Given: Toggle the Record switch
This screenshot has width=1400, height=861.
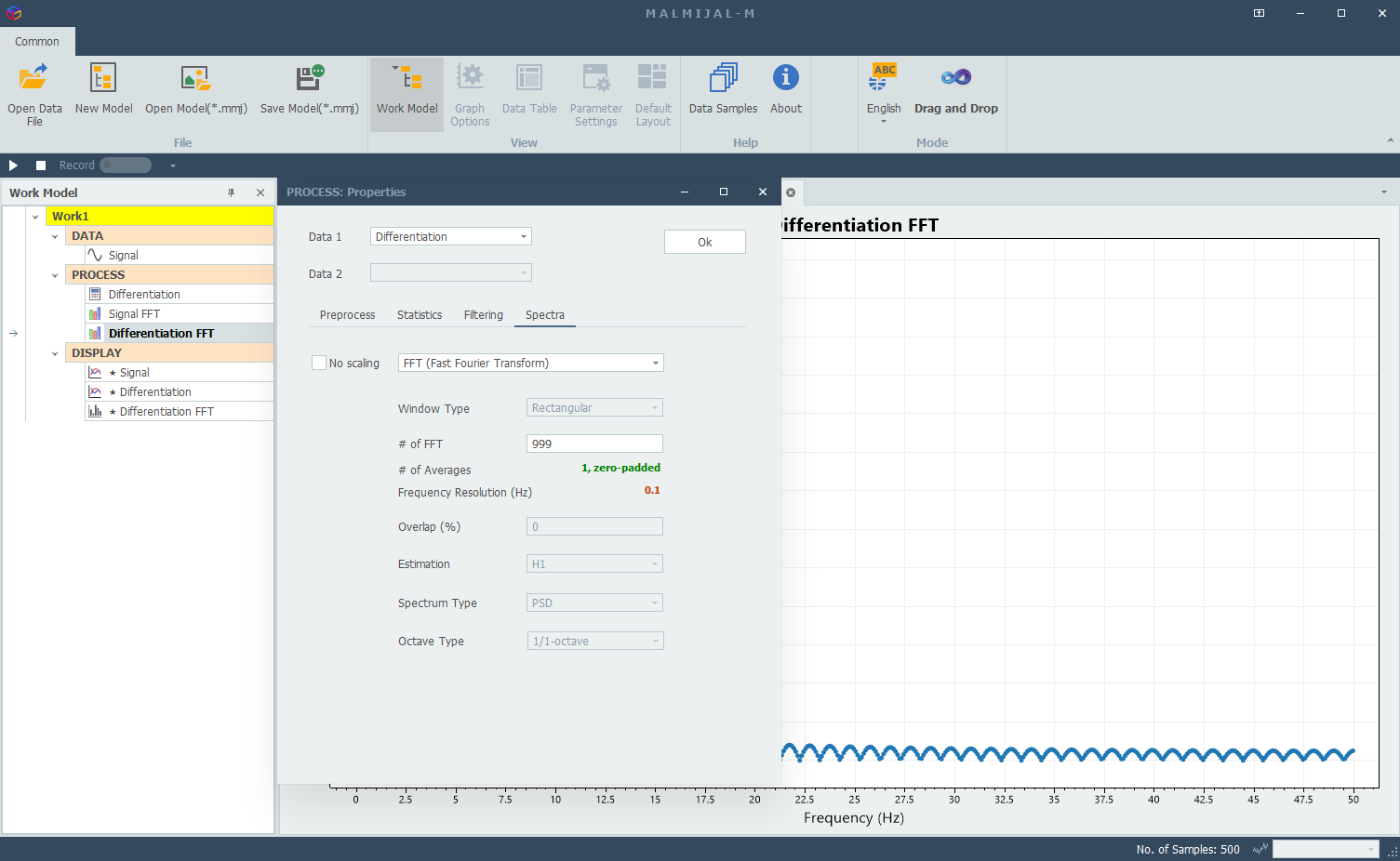Looking at the screenshot, I should (x=126, y=166).
